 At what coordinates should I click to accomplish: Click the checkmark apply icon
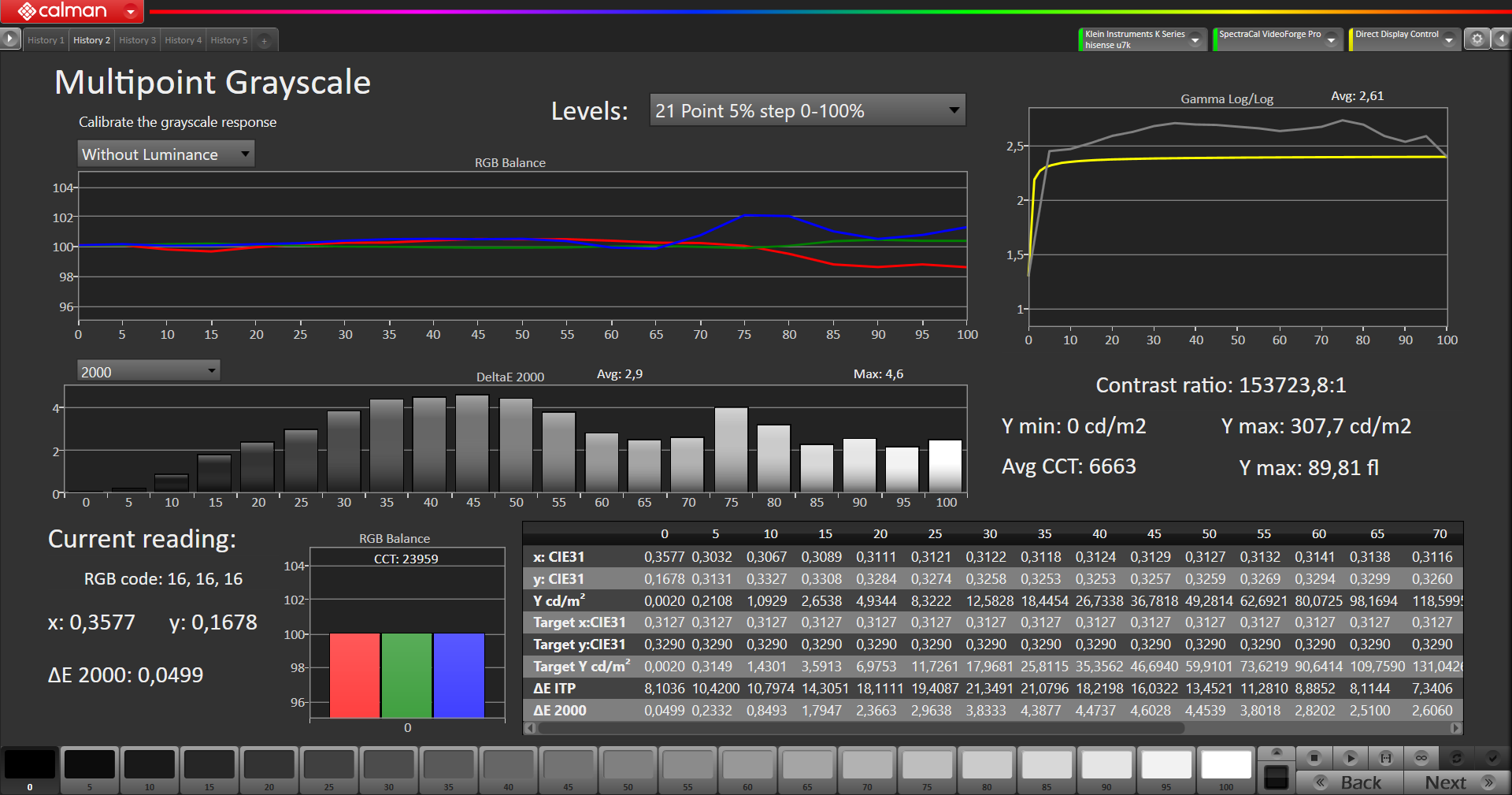click(x=1492, y=758)
